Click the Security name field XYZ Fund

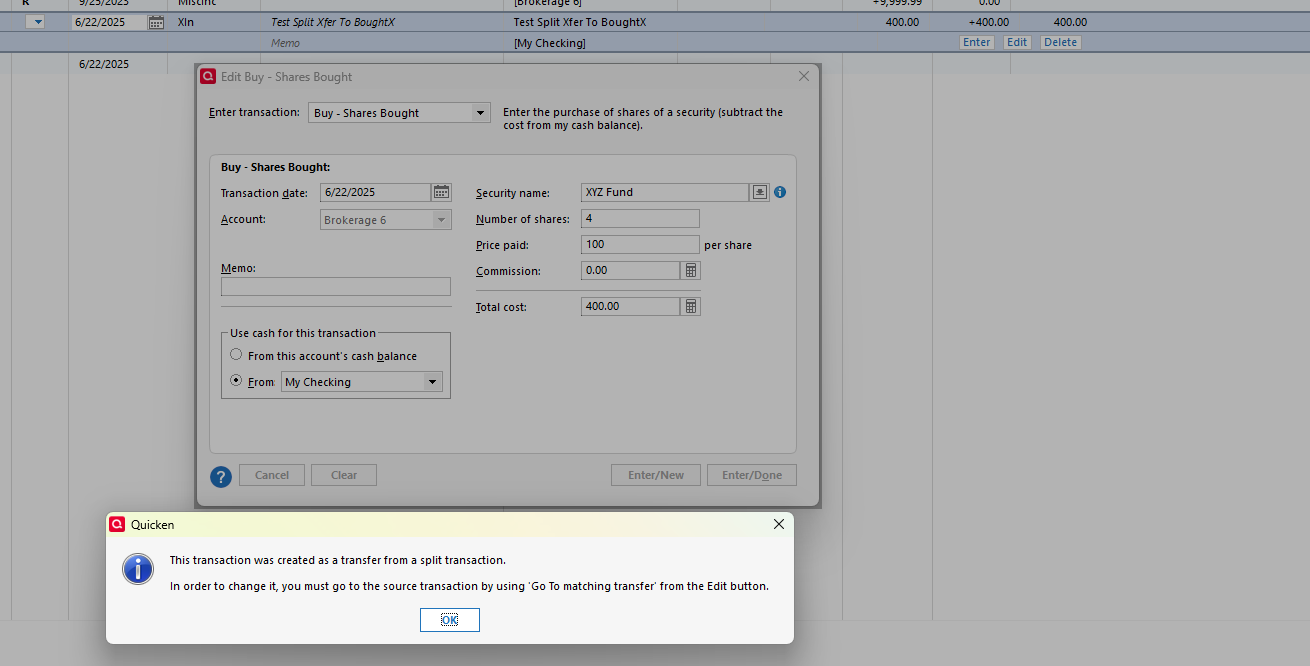[x=665, y=192]
